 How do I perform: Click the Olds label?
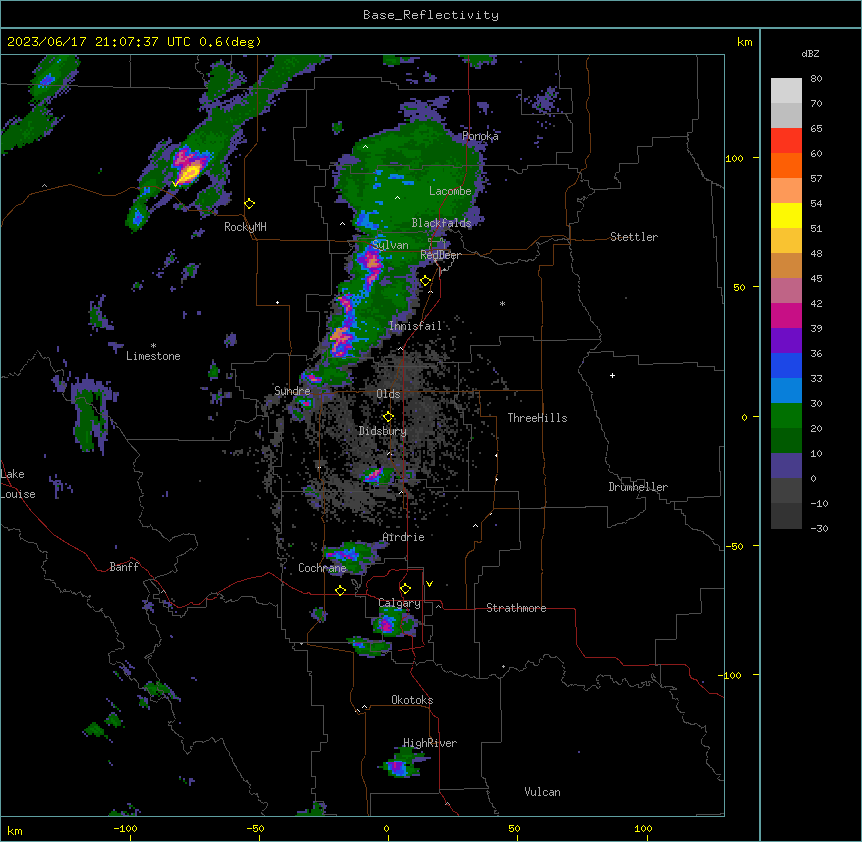coord(388,394)
